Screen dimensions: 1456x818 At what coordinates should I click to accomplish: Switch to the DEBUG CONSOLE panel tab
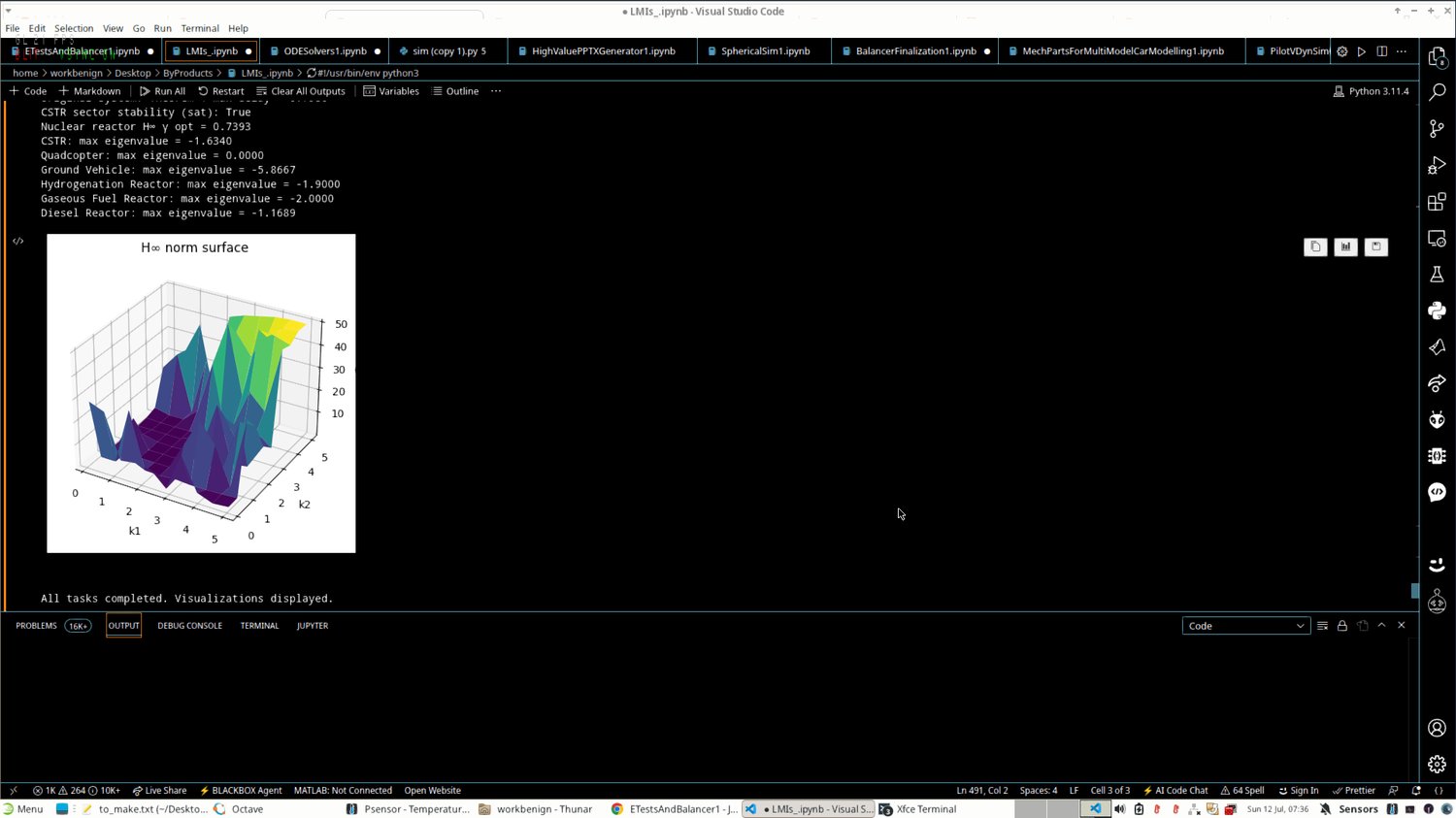(x=190, y=626)
